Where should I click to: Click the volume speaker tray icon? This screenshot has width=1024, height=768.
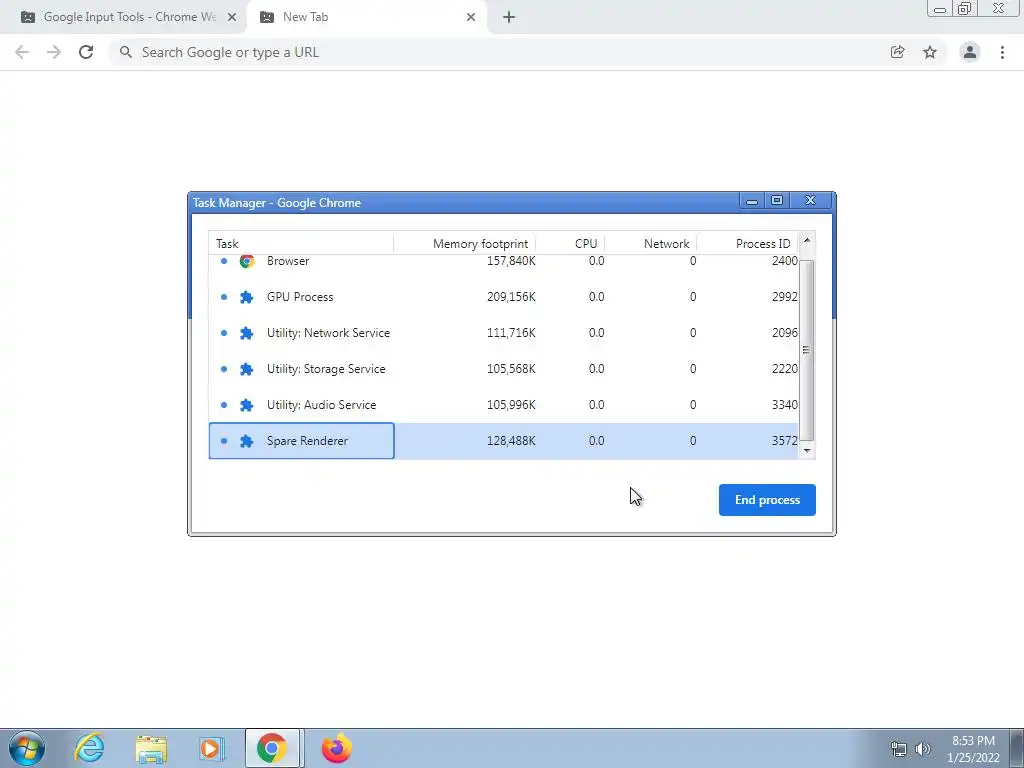(x=923, y=749)
